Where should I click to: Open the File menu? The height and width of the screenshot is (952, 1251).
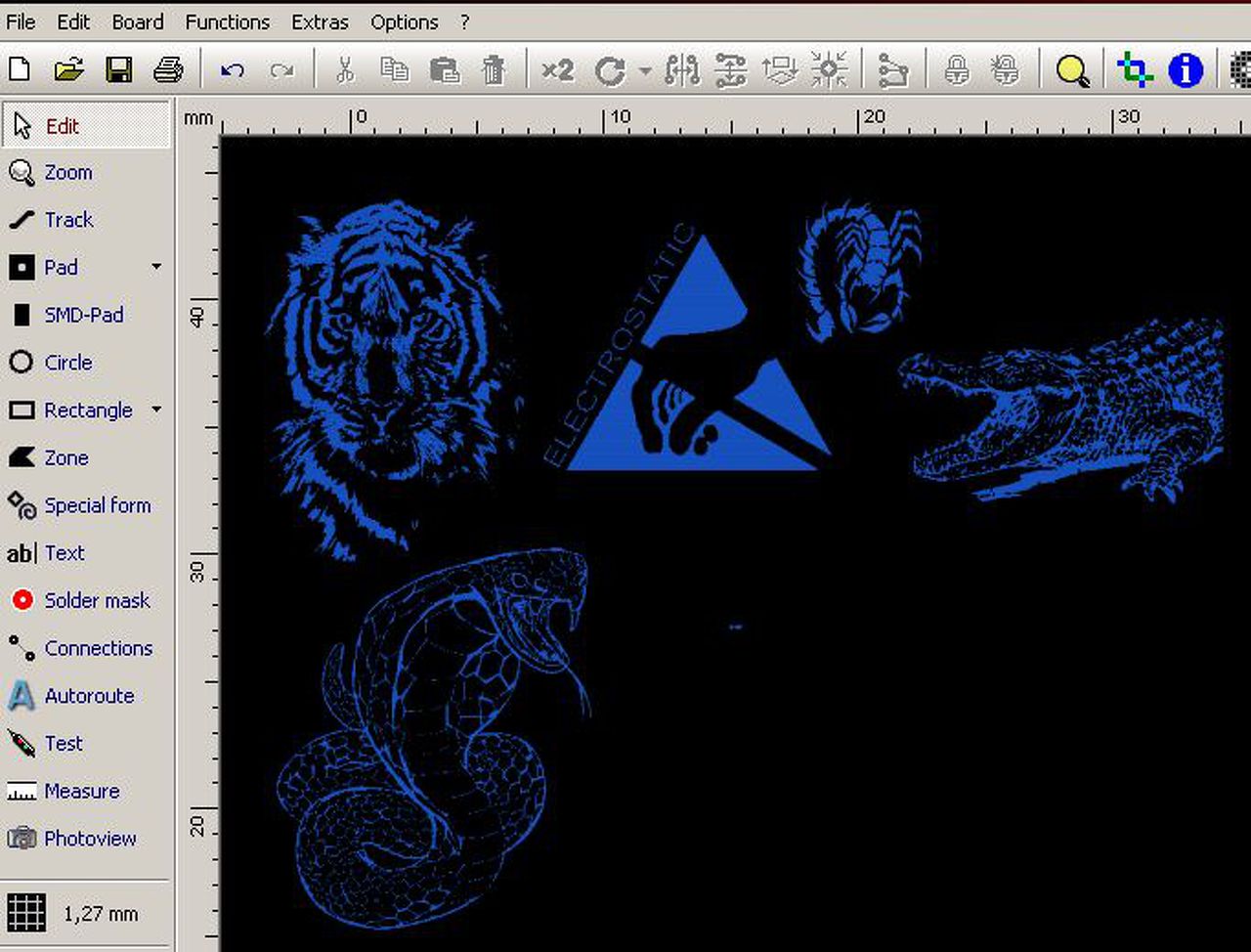click(21, 22)
